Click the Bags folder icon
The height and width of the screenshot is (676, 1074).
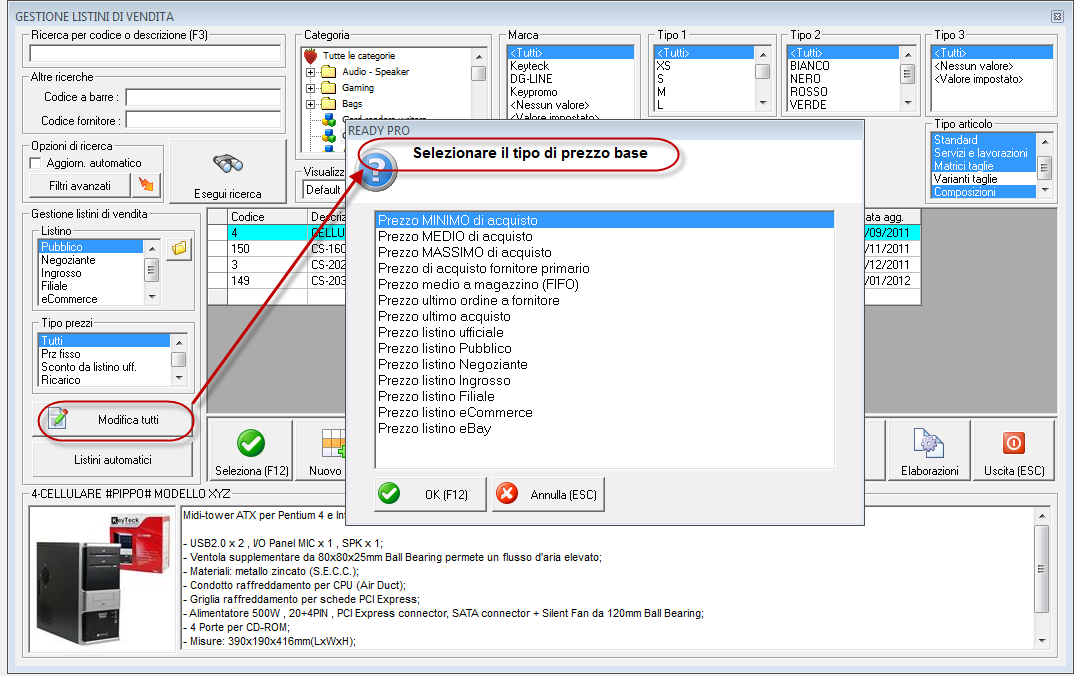tap(329, 103)
